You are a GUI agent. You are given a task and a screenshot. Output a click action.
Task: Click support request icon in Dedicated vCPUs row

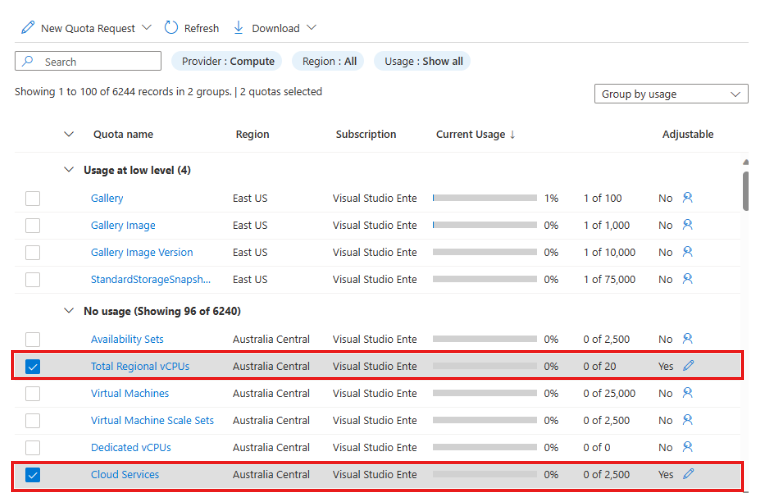point(687,447)
